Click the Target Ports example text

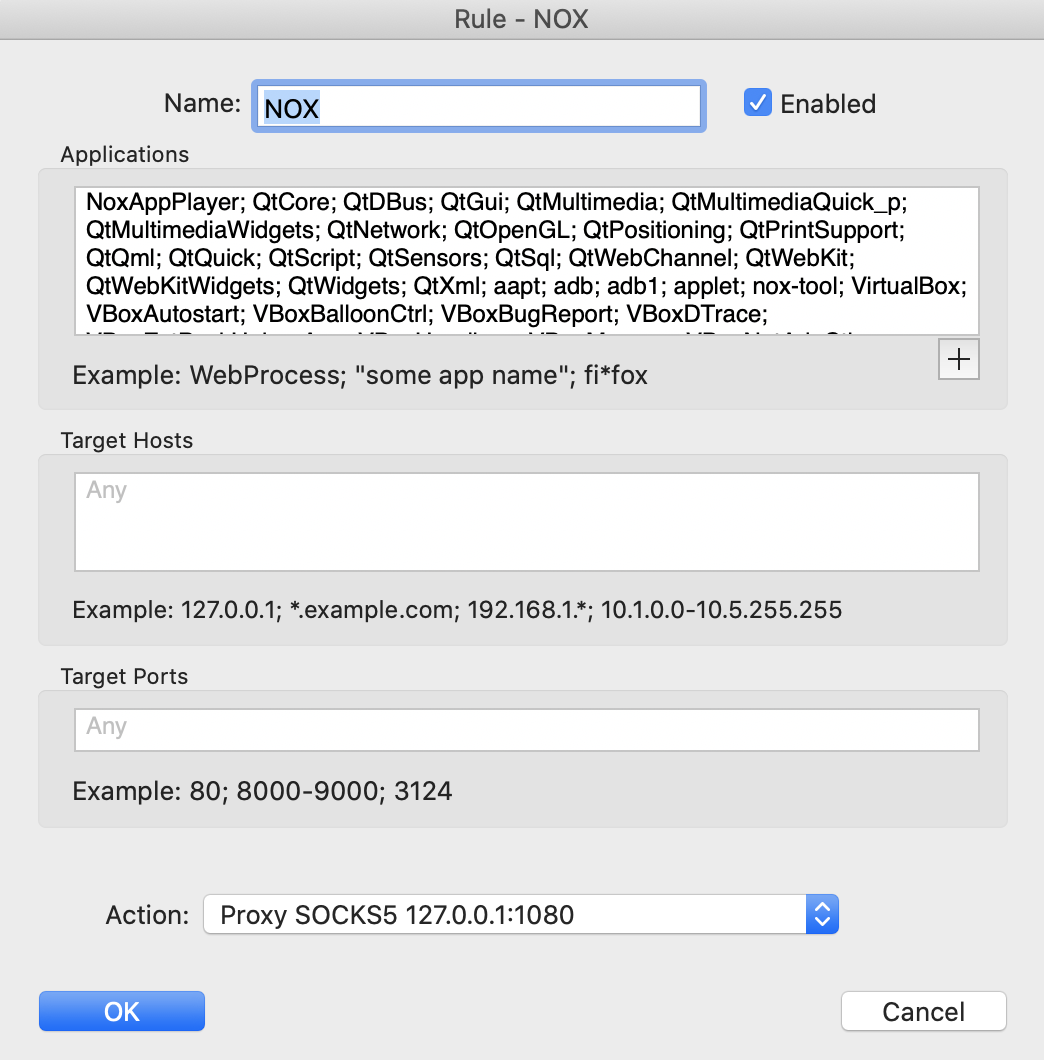(x=262, y=791)
